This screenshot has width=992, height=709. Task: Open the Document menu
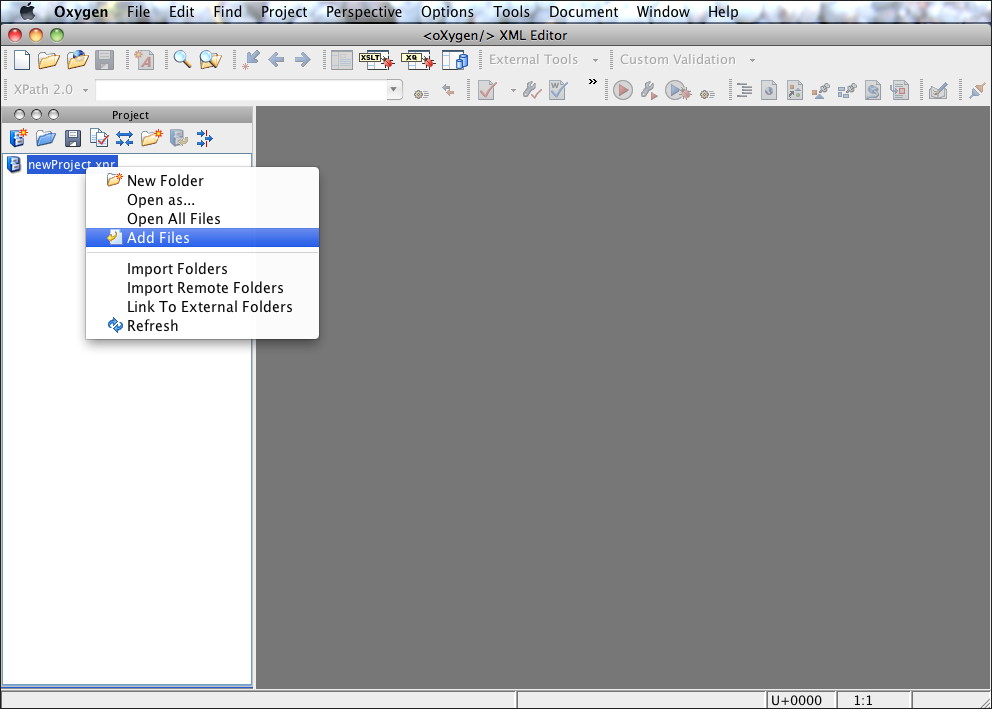pos(583,12)
